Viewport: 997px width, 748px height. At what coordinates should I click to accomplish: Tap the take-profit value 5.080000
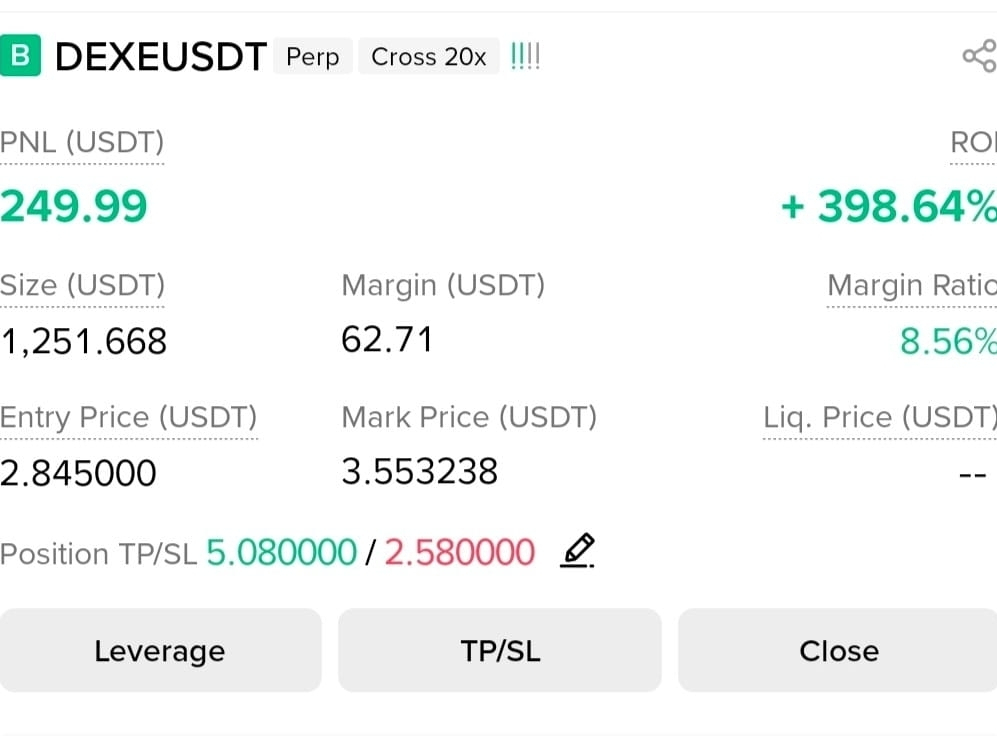pyautogui.click(x=281, y=552)
